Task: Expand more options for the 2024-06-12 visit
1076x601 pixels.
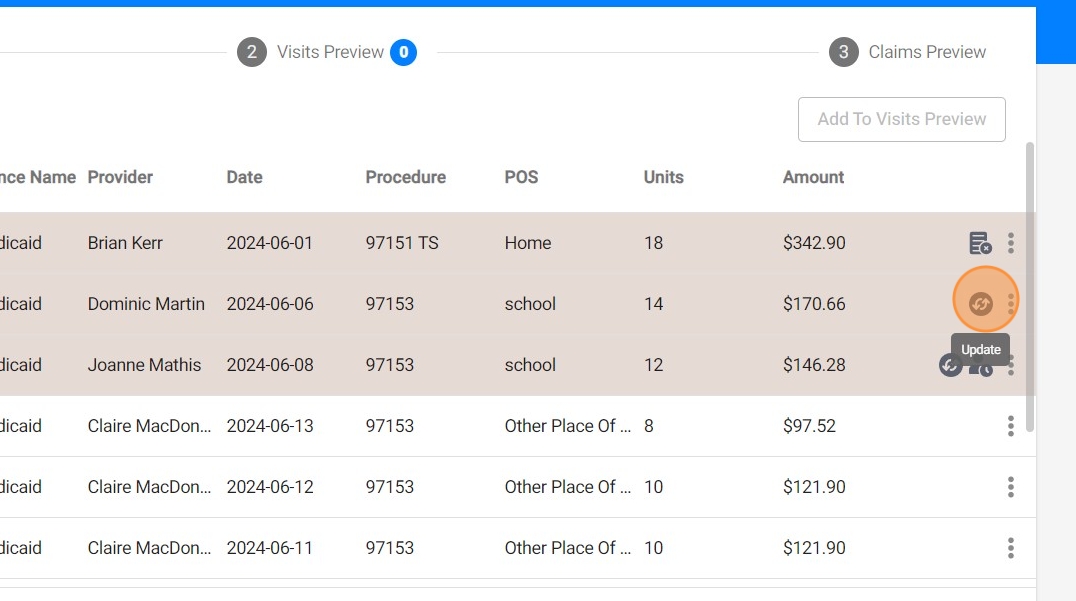Action: 1011,487
